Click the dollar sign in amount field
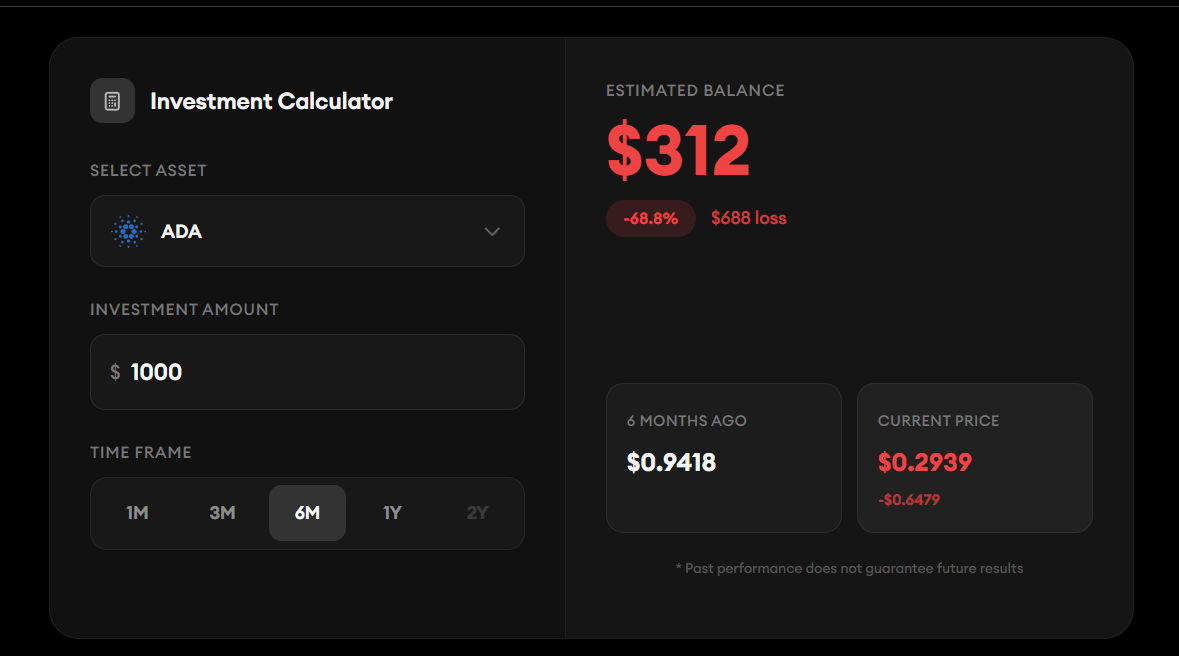This screenshot has width=1179, height=656. click(115, 372)
